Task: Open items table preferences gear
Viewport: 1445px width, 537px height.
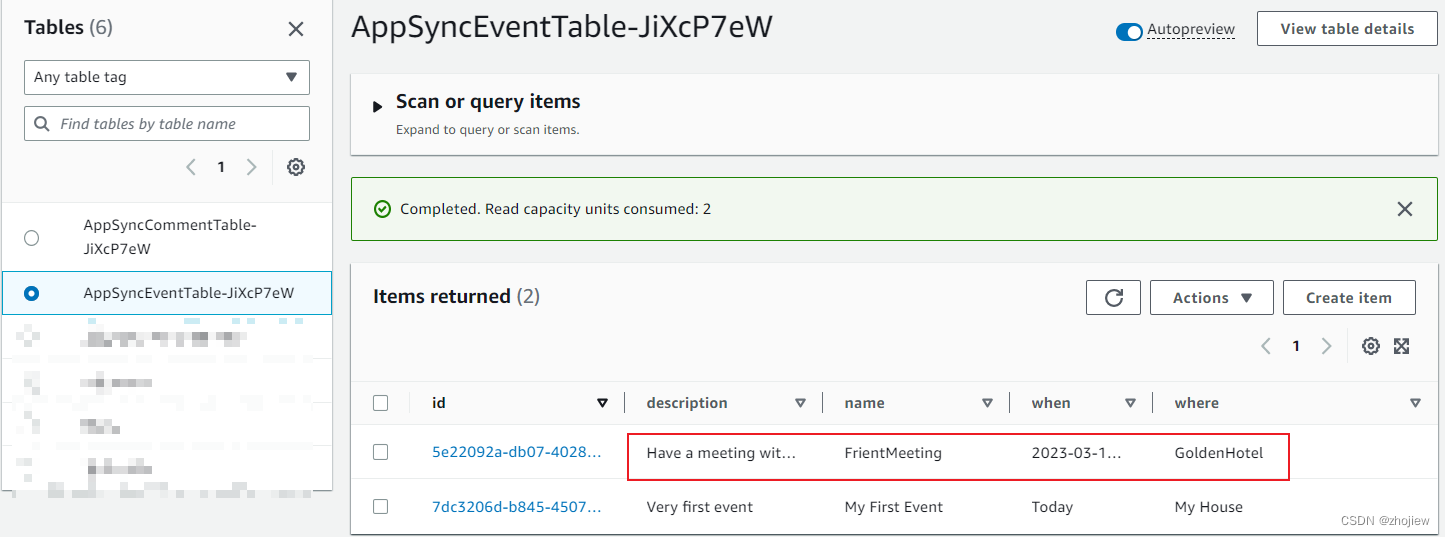Action: (x=1371, y=346)
